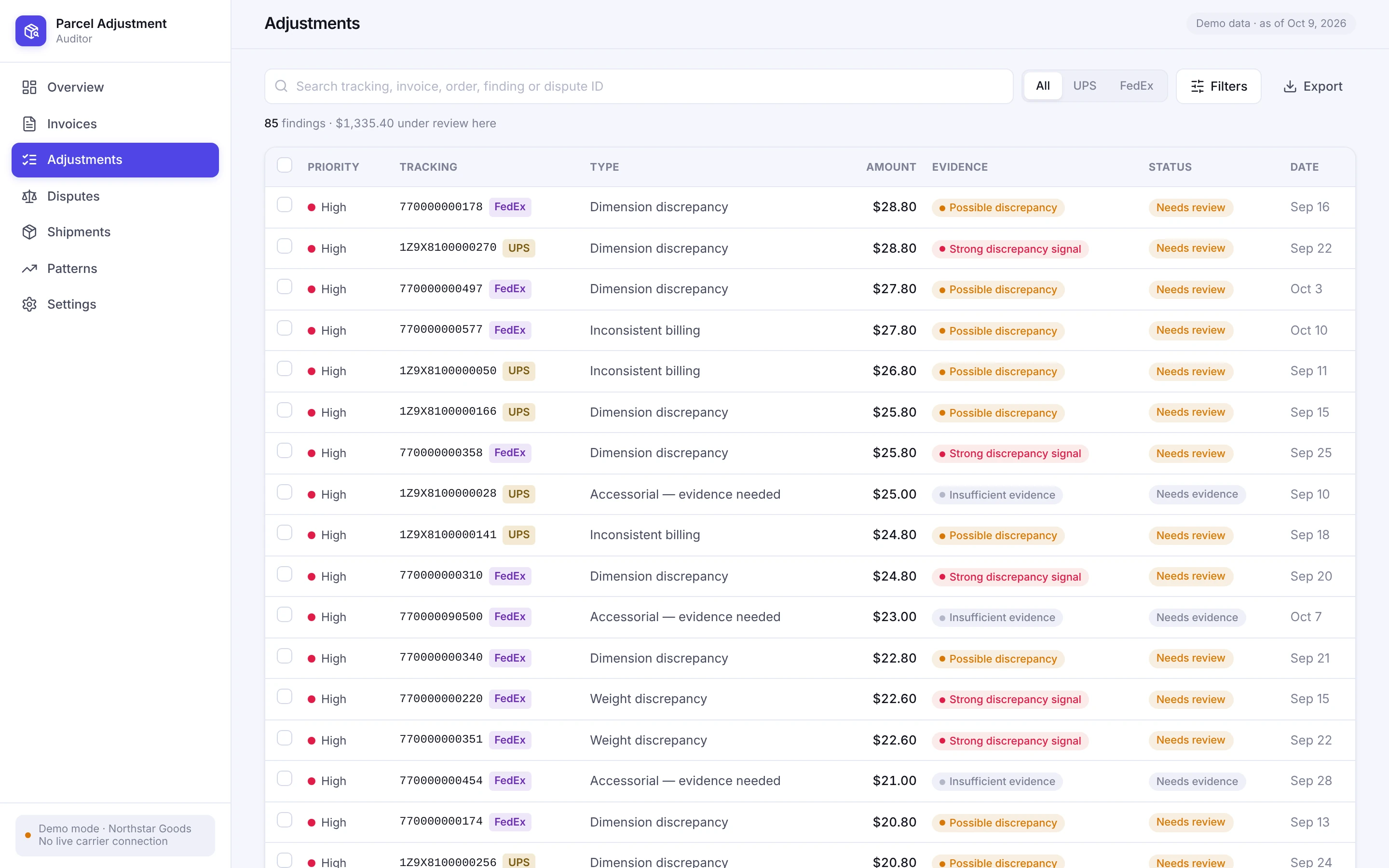Click the $24.80 amount for 1Z9X8100000141
This screenshot has width=1389, height=868.
pos(894,535)
